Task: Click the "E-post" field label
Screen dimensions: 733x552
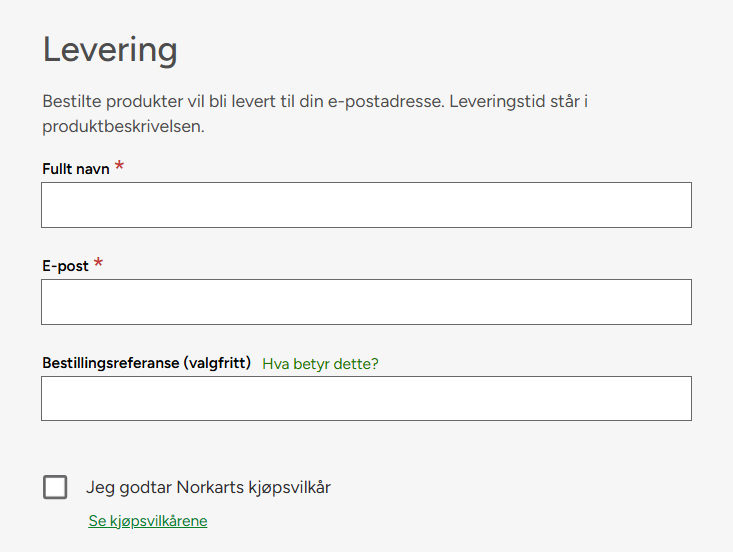Action: (65, 266)
